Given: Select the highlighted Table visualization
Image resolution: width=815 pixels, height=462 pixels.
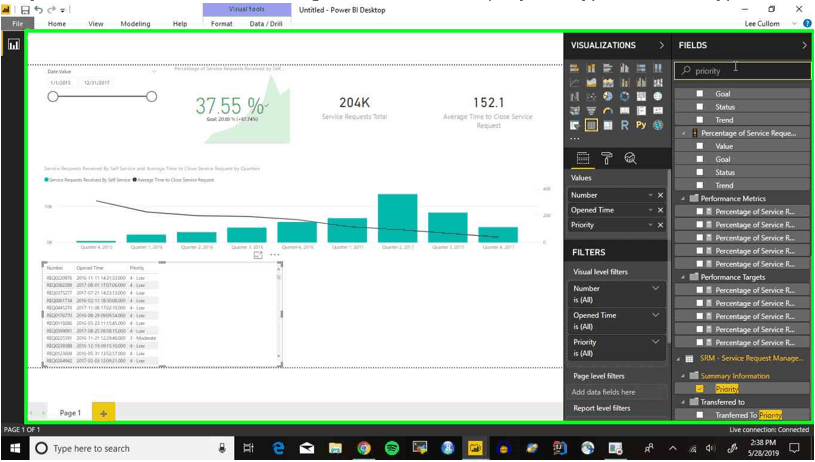Looking at the screenshot, I should click(591, 125).
